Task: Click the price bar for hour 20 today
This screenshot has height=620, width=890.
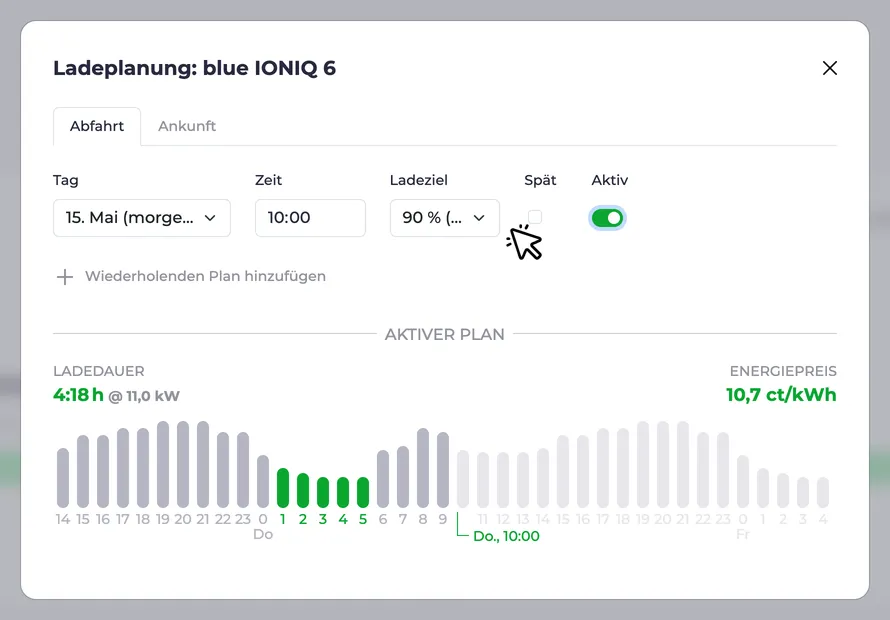Action: coord(183,464)
